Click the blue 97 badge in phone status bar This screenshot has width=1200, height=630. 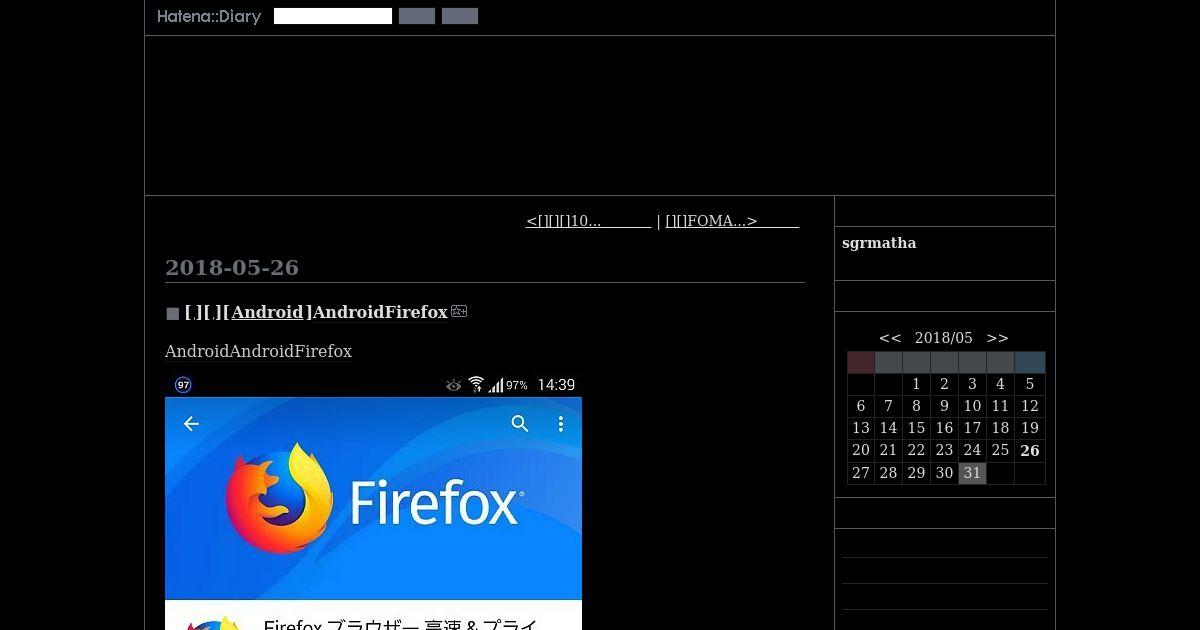[x=183, y=385]
